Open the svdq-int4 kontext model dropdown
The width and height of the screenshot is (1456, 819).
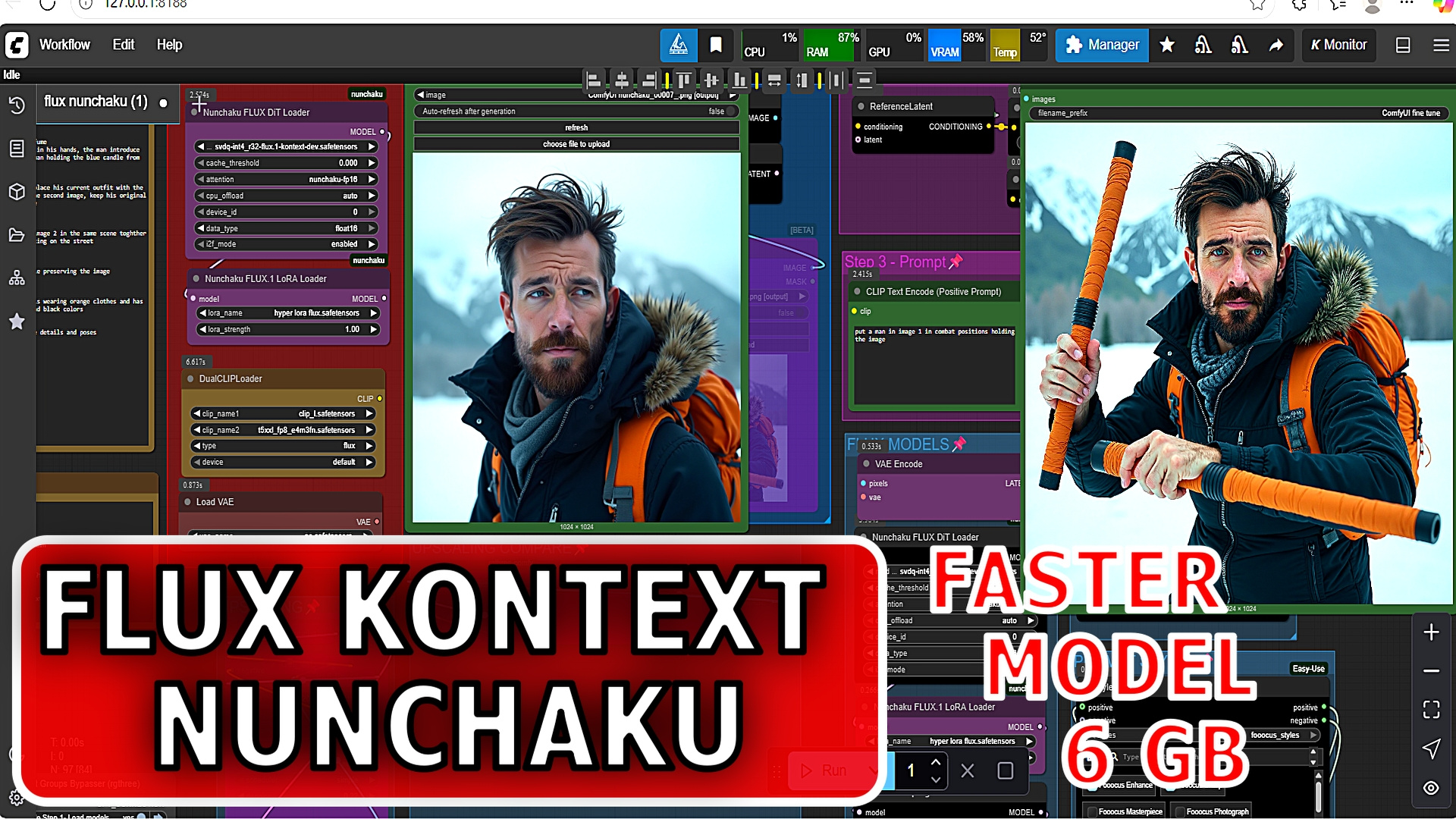click(x=286, y=146)
